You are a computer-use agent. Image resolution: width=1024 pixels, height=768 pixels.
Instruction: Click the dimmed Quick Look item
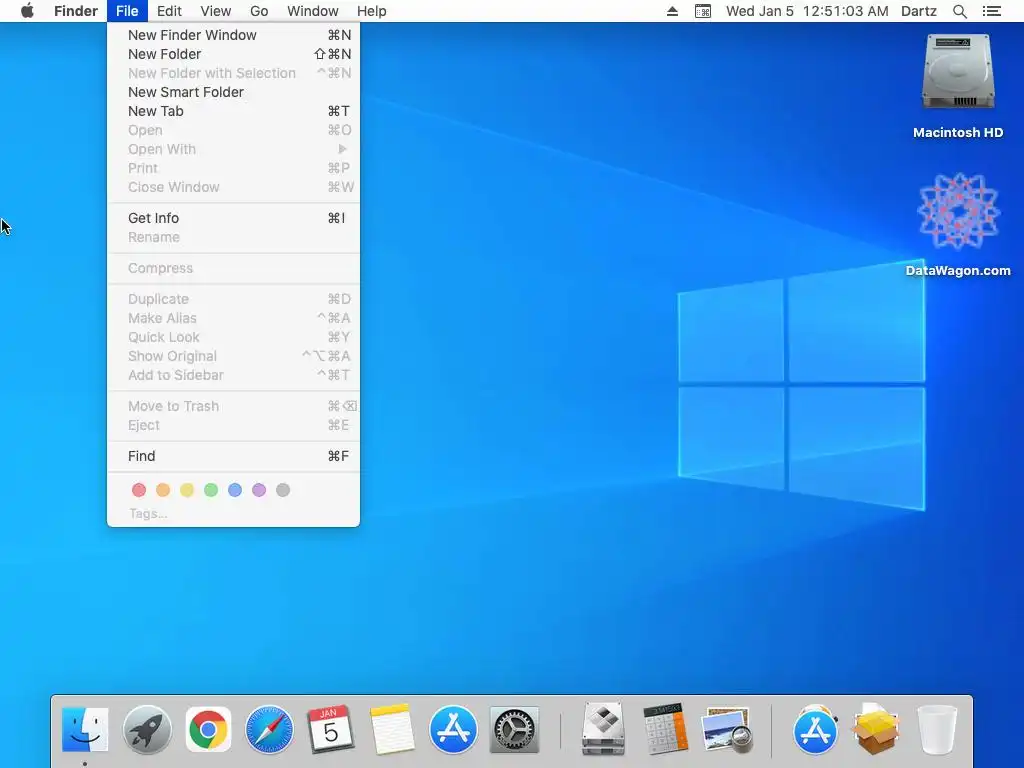point(233,337)
